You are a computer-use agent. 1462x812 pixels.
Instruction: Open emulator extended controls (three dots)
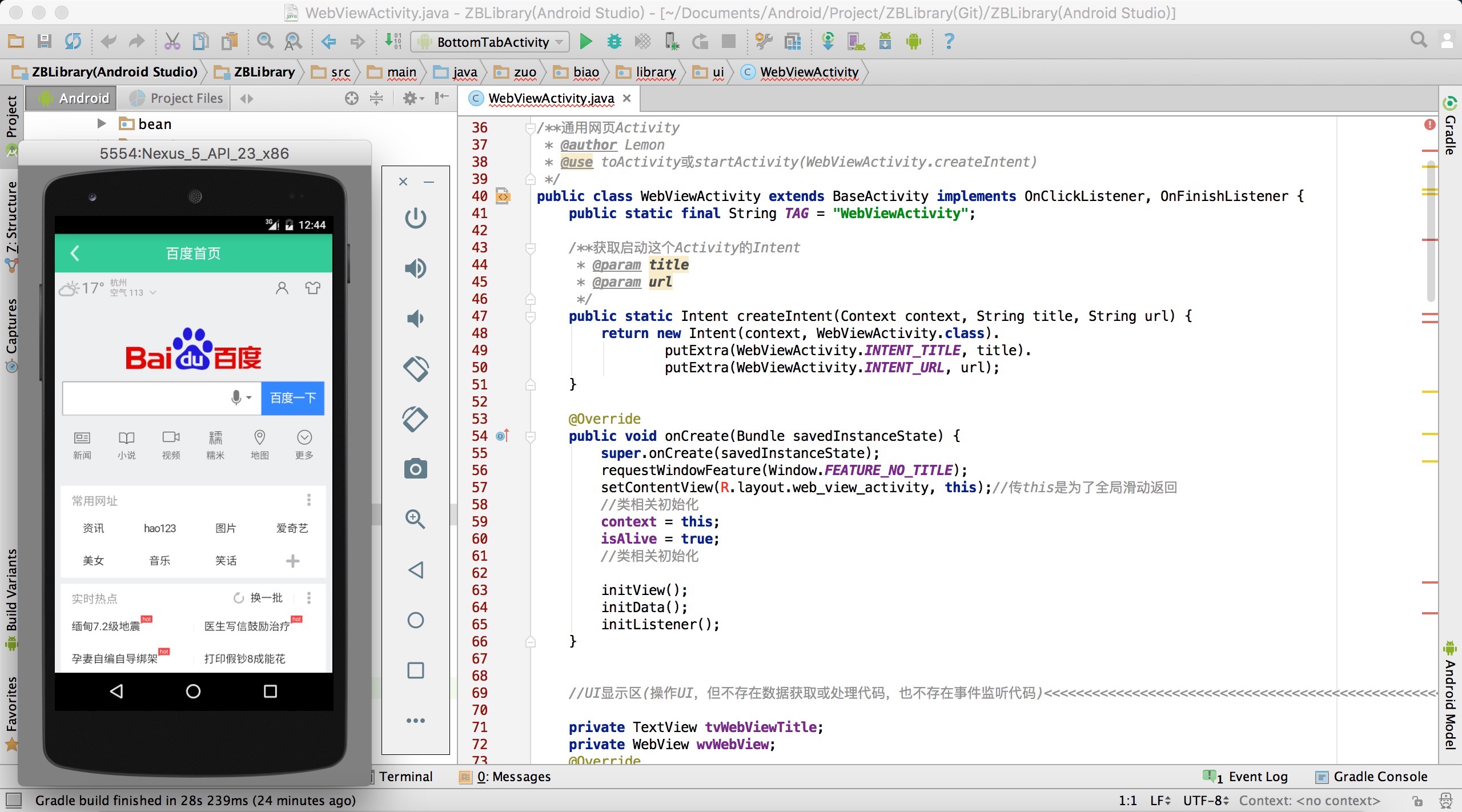click(x=415, y=721)
